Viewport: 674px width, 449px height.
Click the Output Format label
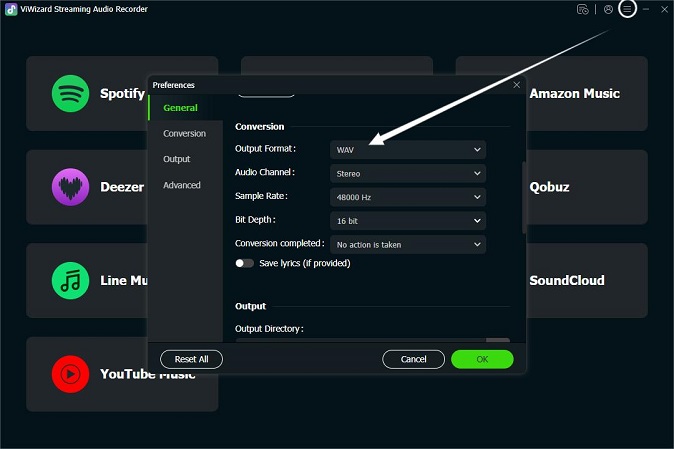[265, 149]
